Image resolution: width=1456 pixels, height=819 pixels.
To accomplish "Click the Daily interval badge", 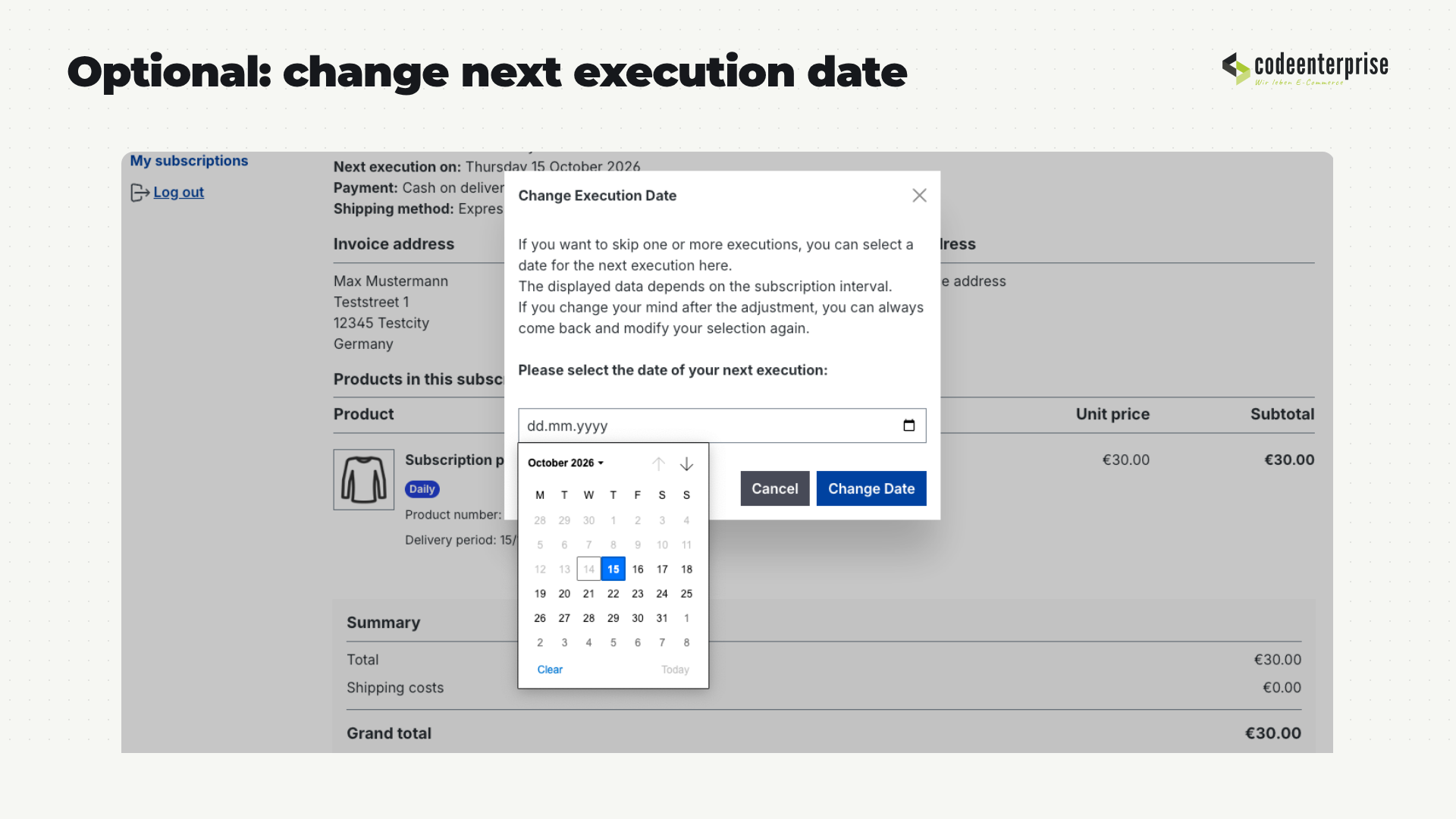I will pyautogui.click(x=422, y=489).
